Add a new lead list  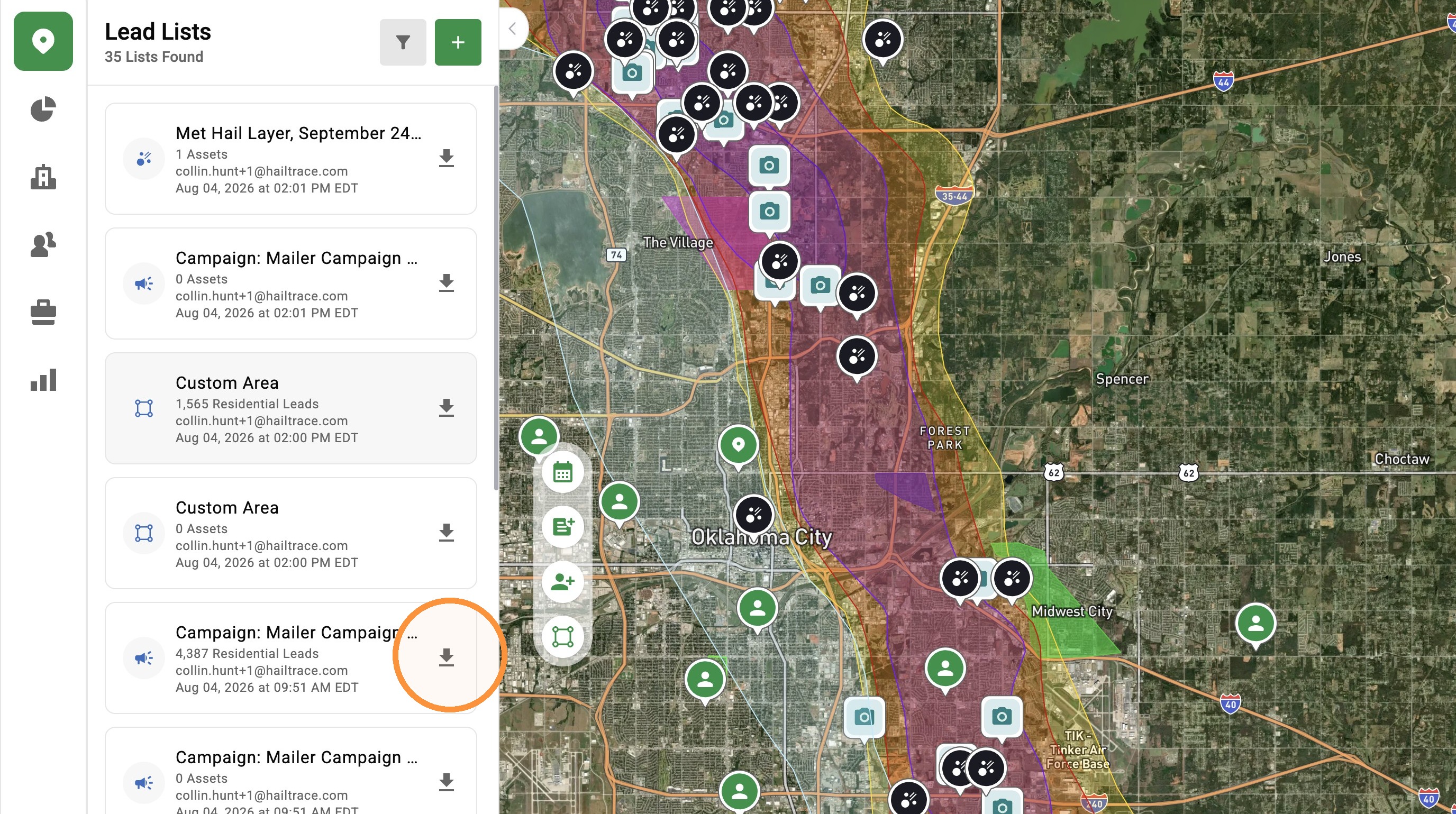click(x=458, y=42)
